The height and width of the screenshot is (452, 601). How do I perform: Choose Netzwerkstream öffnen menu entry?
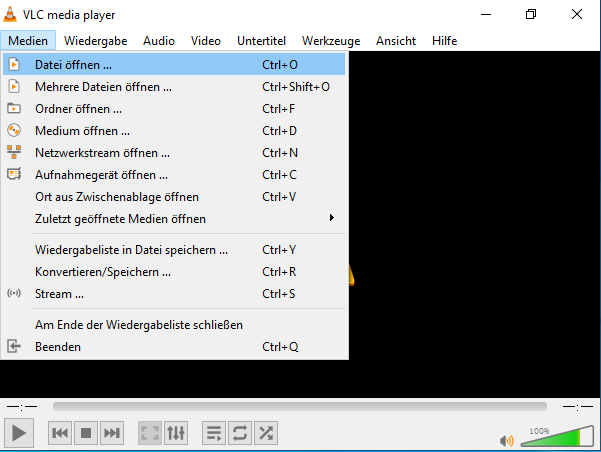click(x=174, y=153)
